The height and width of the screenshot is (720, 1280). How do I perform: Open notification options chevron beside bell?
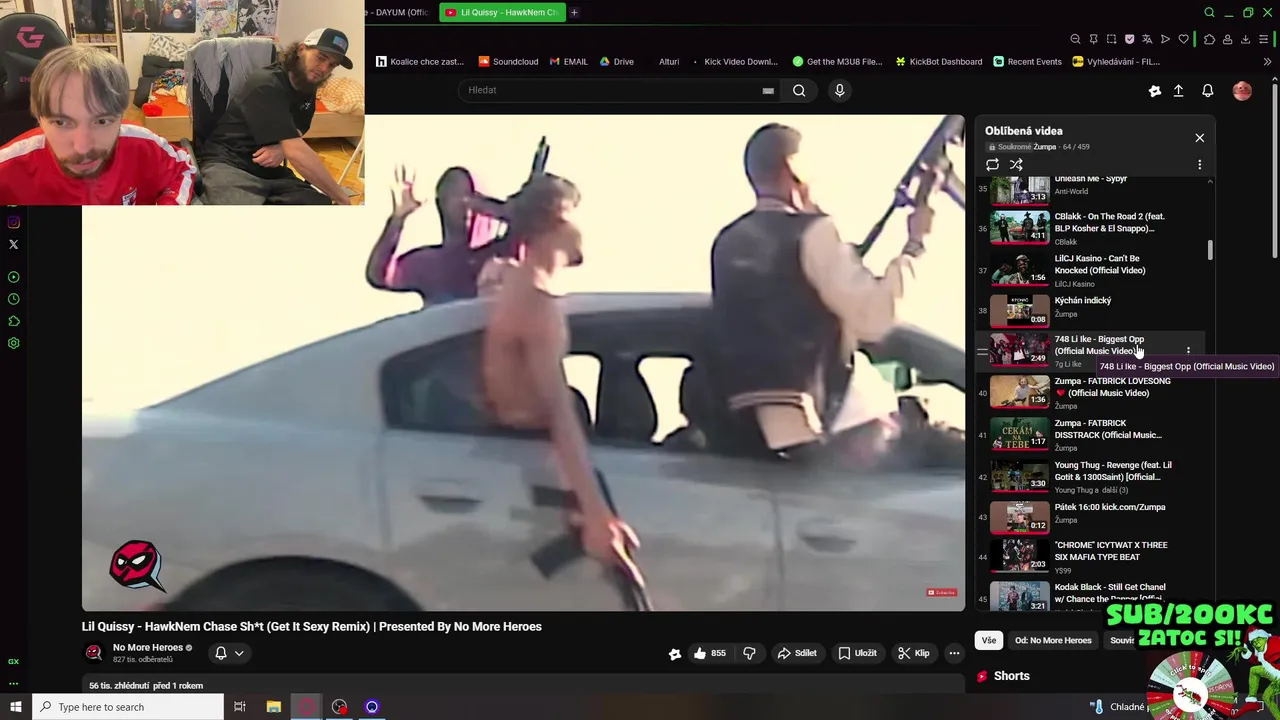pos(239,653)
